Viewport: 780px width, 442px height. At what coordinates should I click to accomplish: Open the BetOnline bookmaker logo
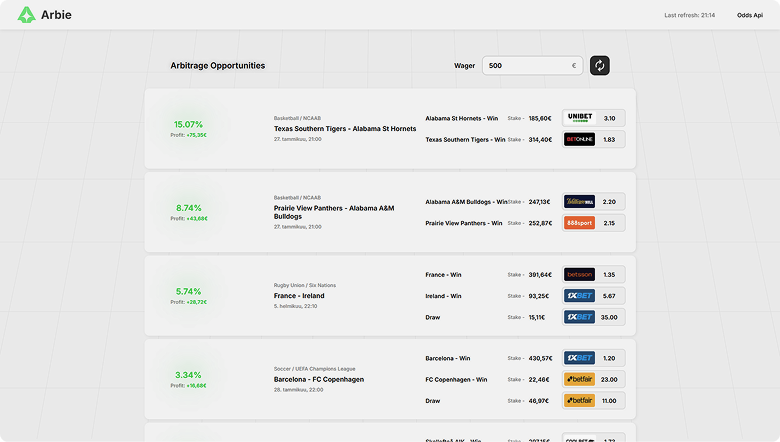tap(579, 139)
